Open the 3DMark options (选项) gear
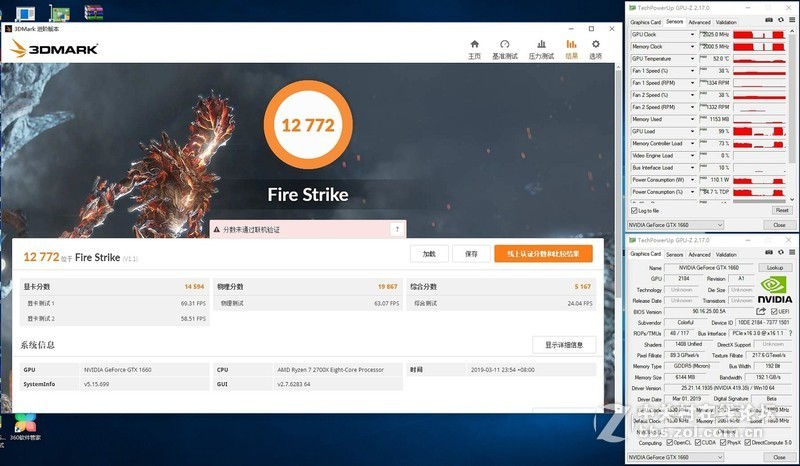This screenshot has width=800, height=466. tap(595, 50)
